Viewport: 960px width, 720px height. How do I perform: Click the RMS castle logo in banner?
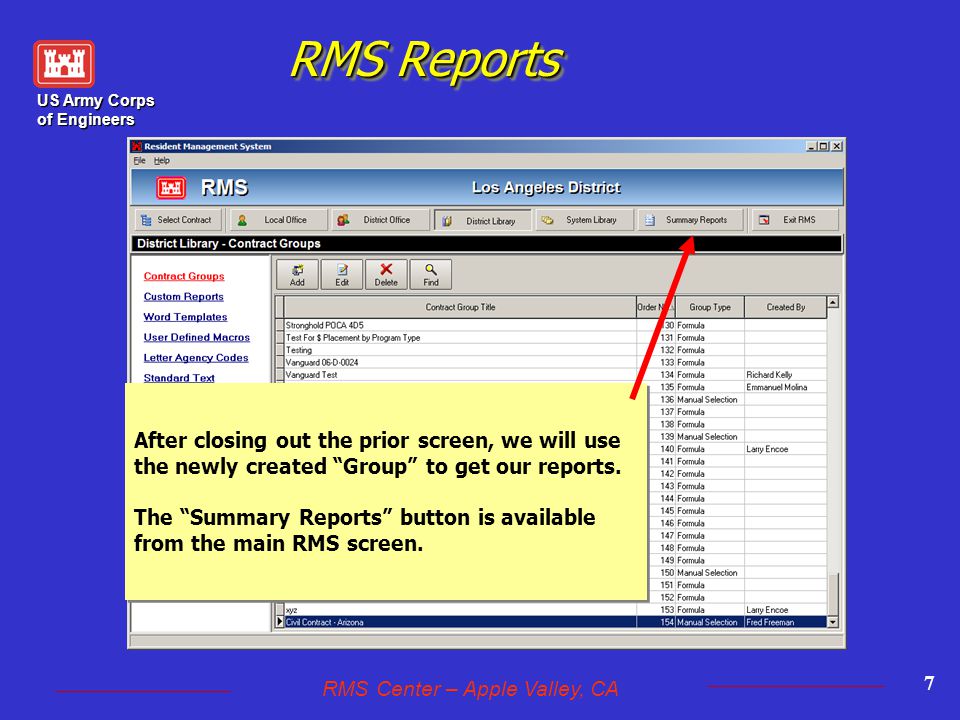(171, 188)
